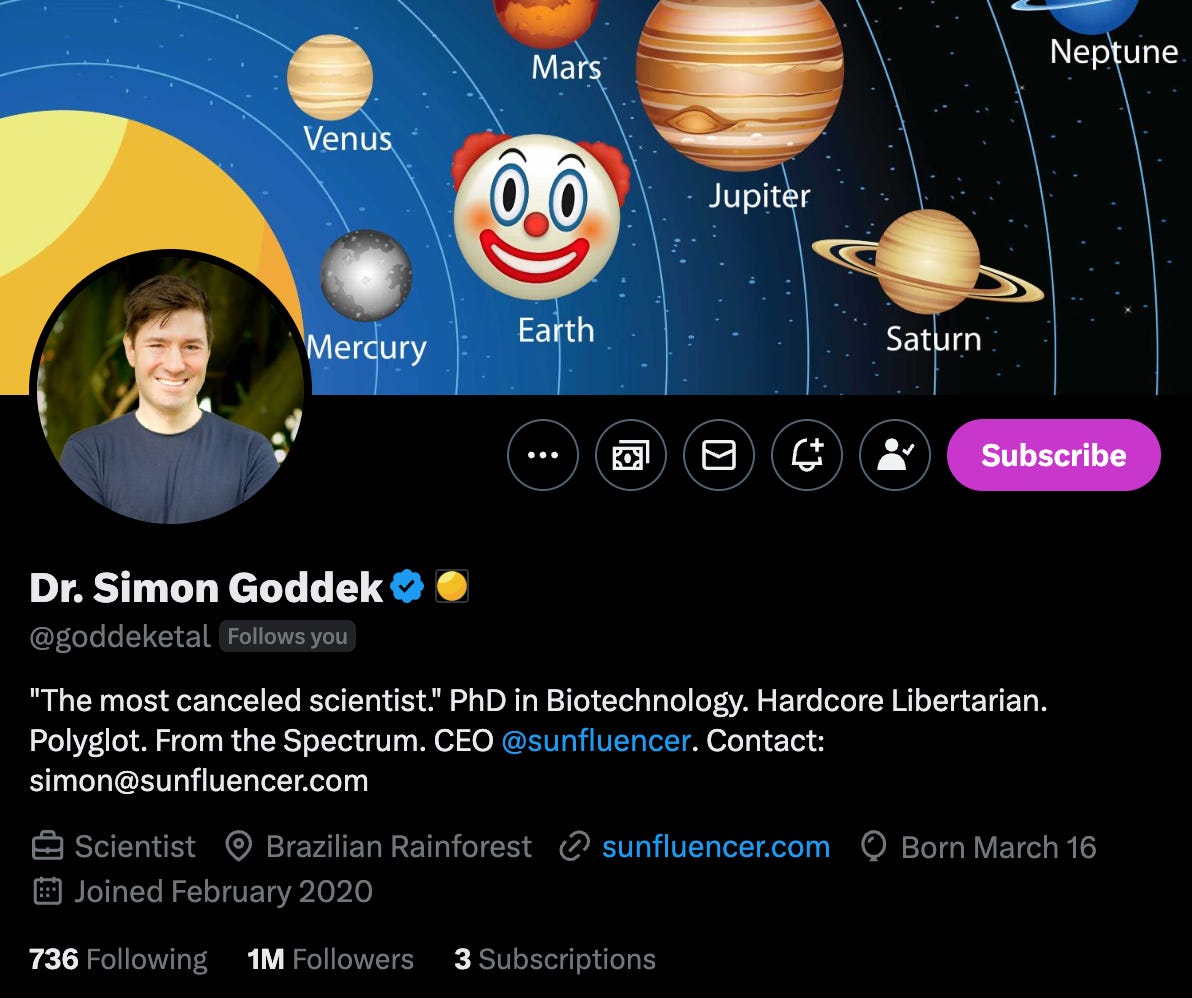Toggle the following person-check button
1192x998 pixels.
895,455
